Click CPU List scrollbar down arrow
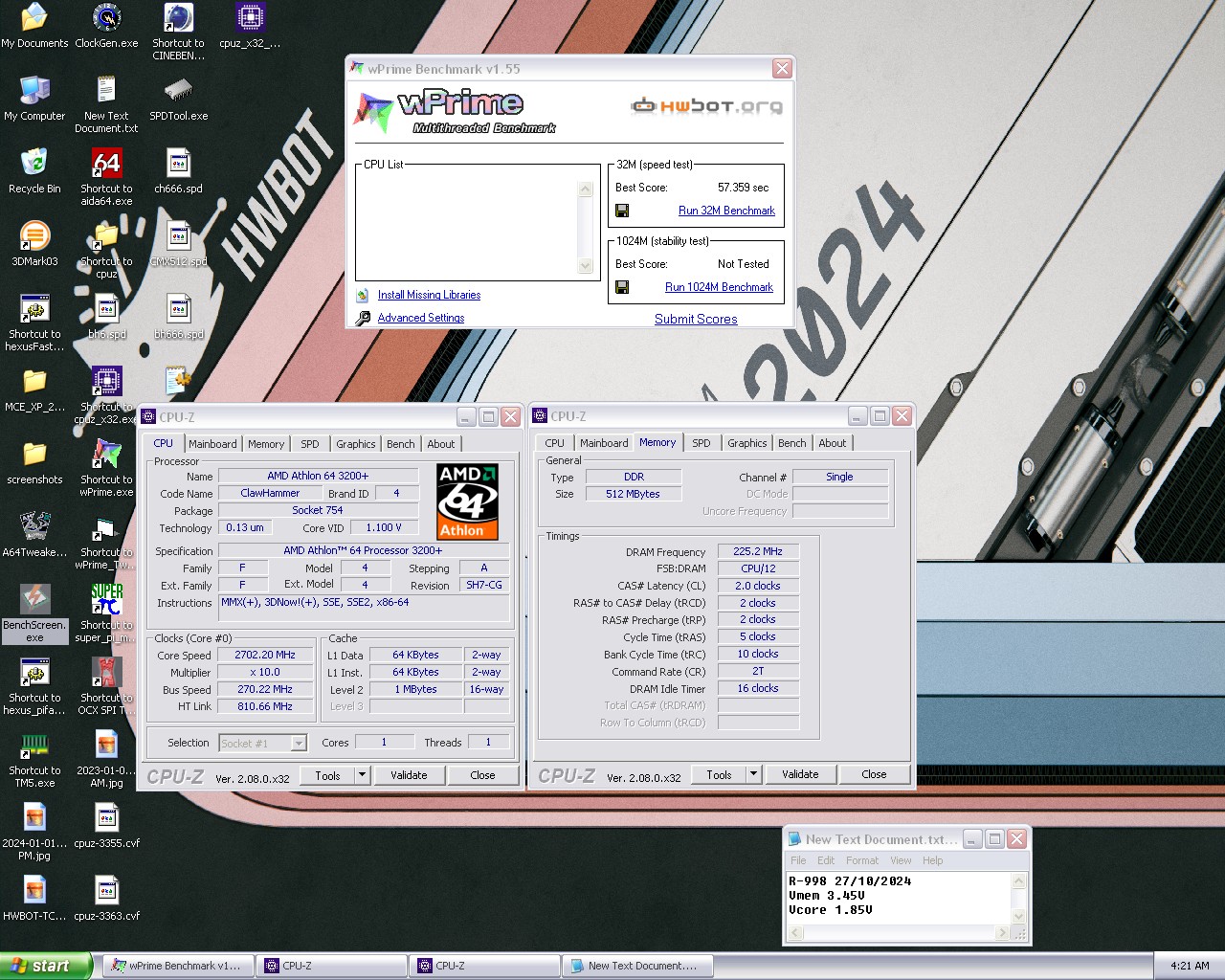 586,265
